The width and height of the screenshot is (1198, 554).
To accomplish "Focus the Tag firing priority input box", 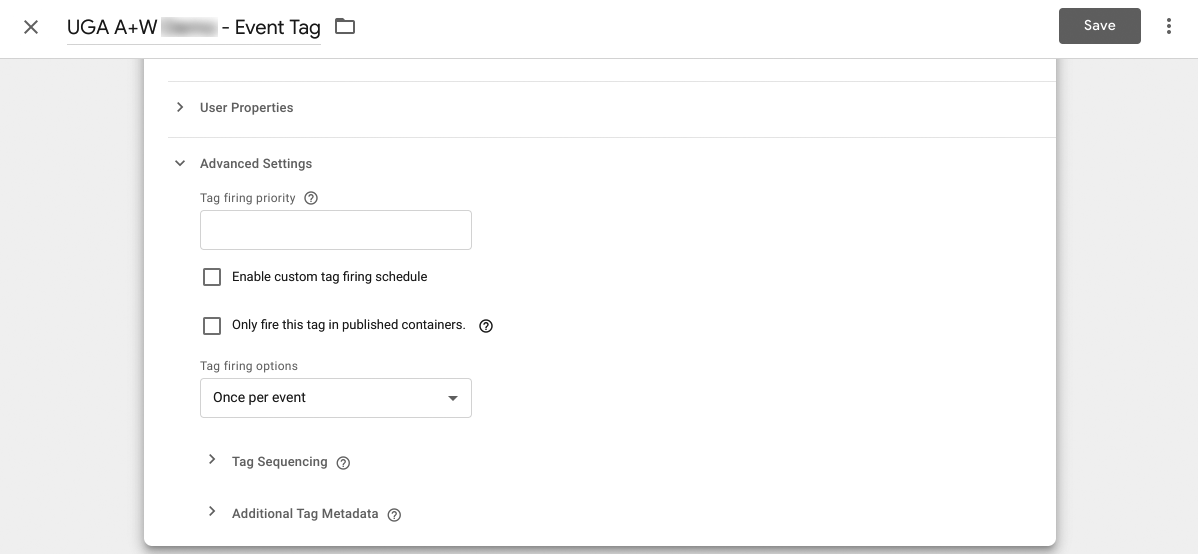I will pos(335,230).
